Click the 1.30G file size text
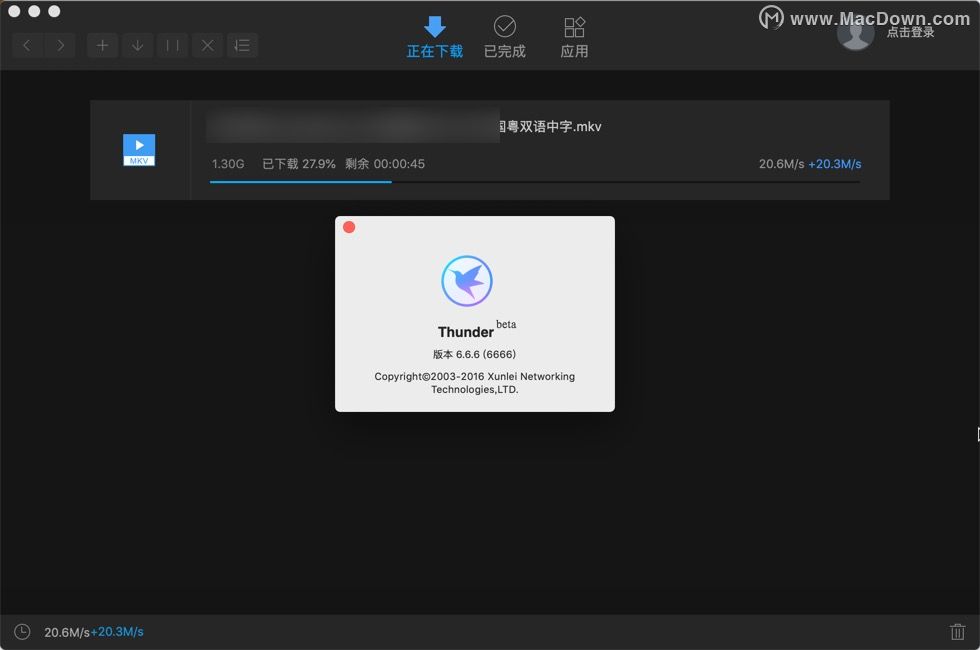 (228, 164)
